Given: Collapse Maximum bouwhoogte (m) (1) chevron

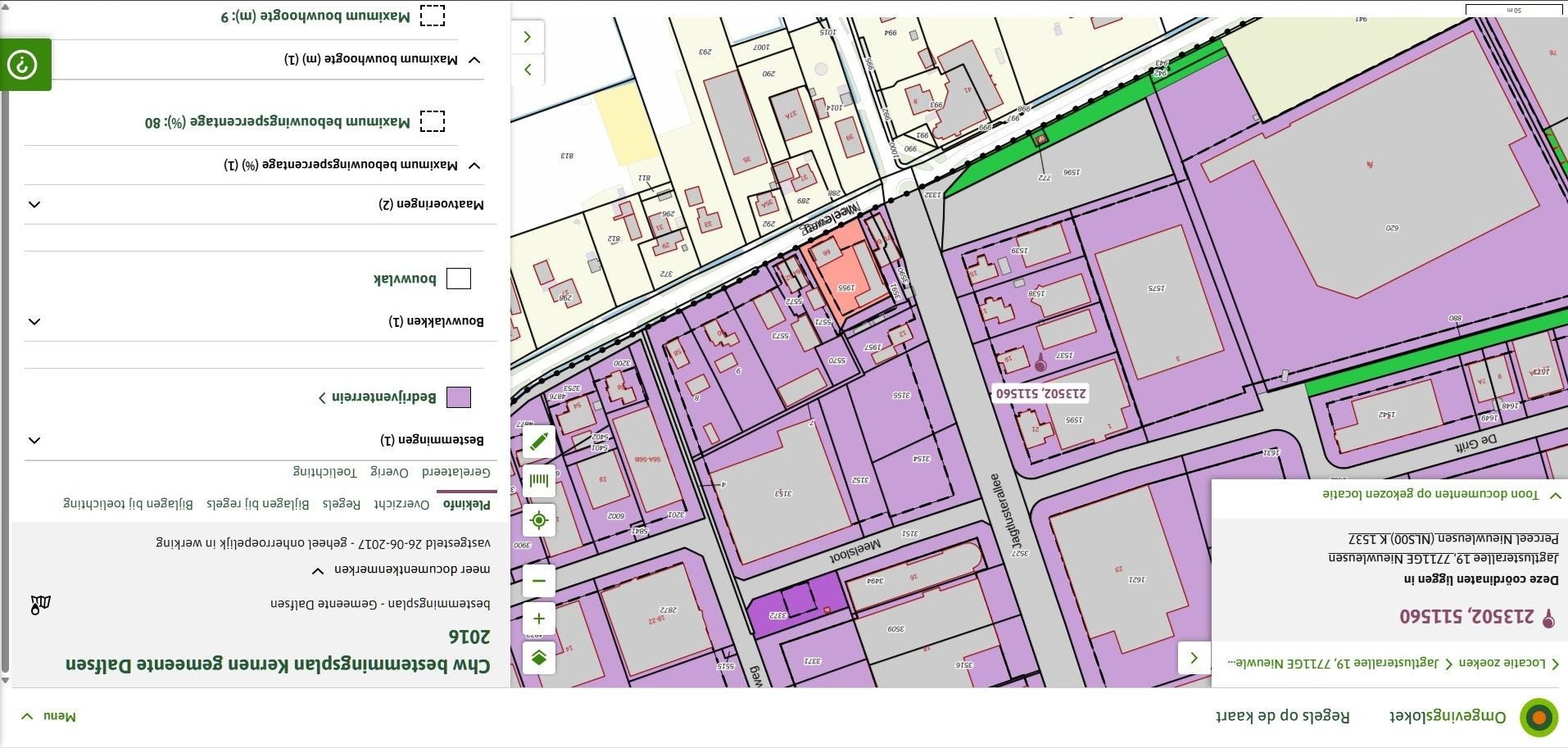Looking at the screenshot, I should (474, 60).
